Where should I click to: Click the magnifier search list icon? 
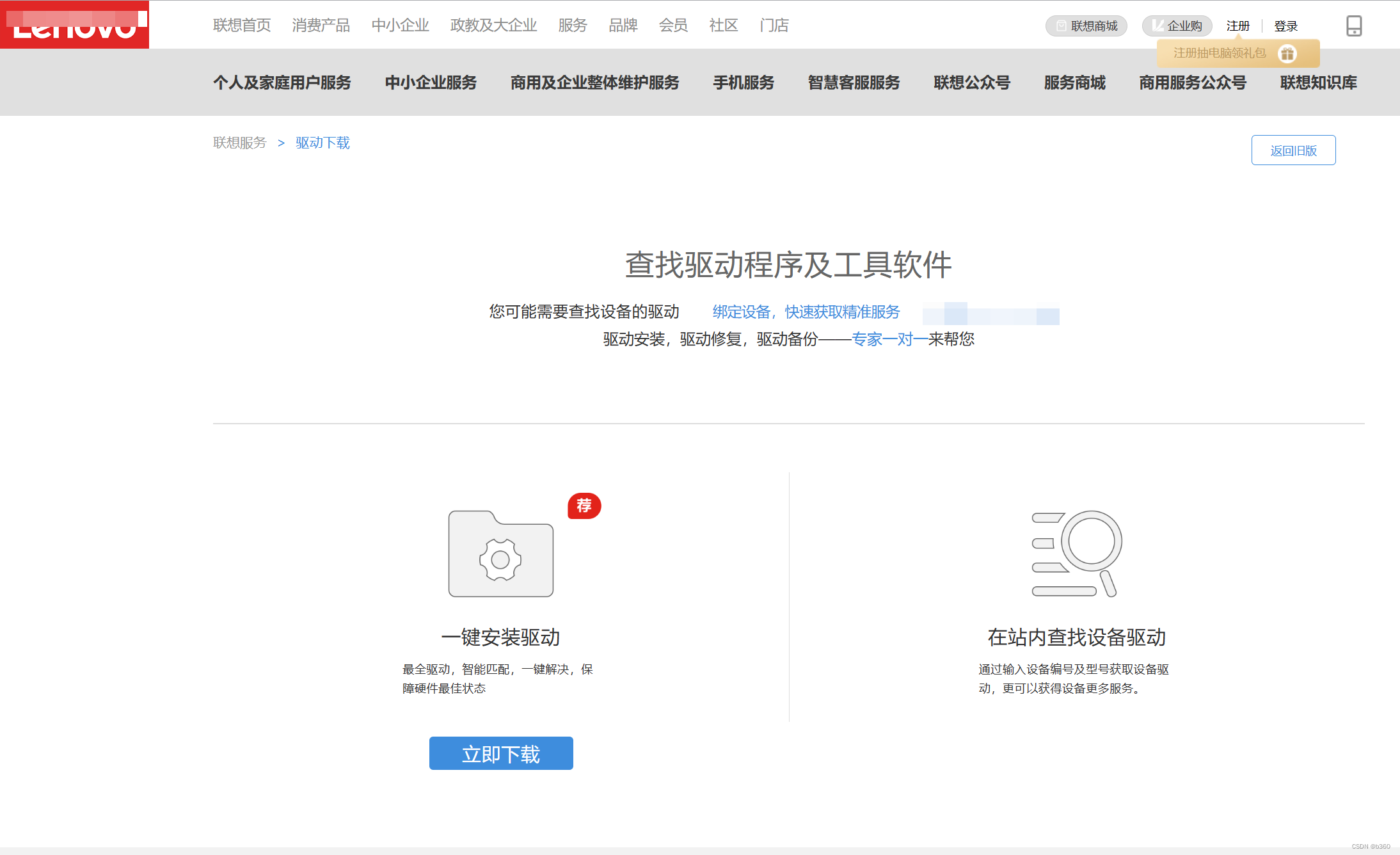[1076, 554]
